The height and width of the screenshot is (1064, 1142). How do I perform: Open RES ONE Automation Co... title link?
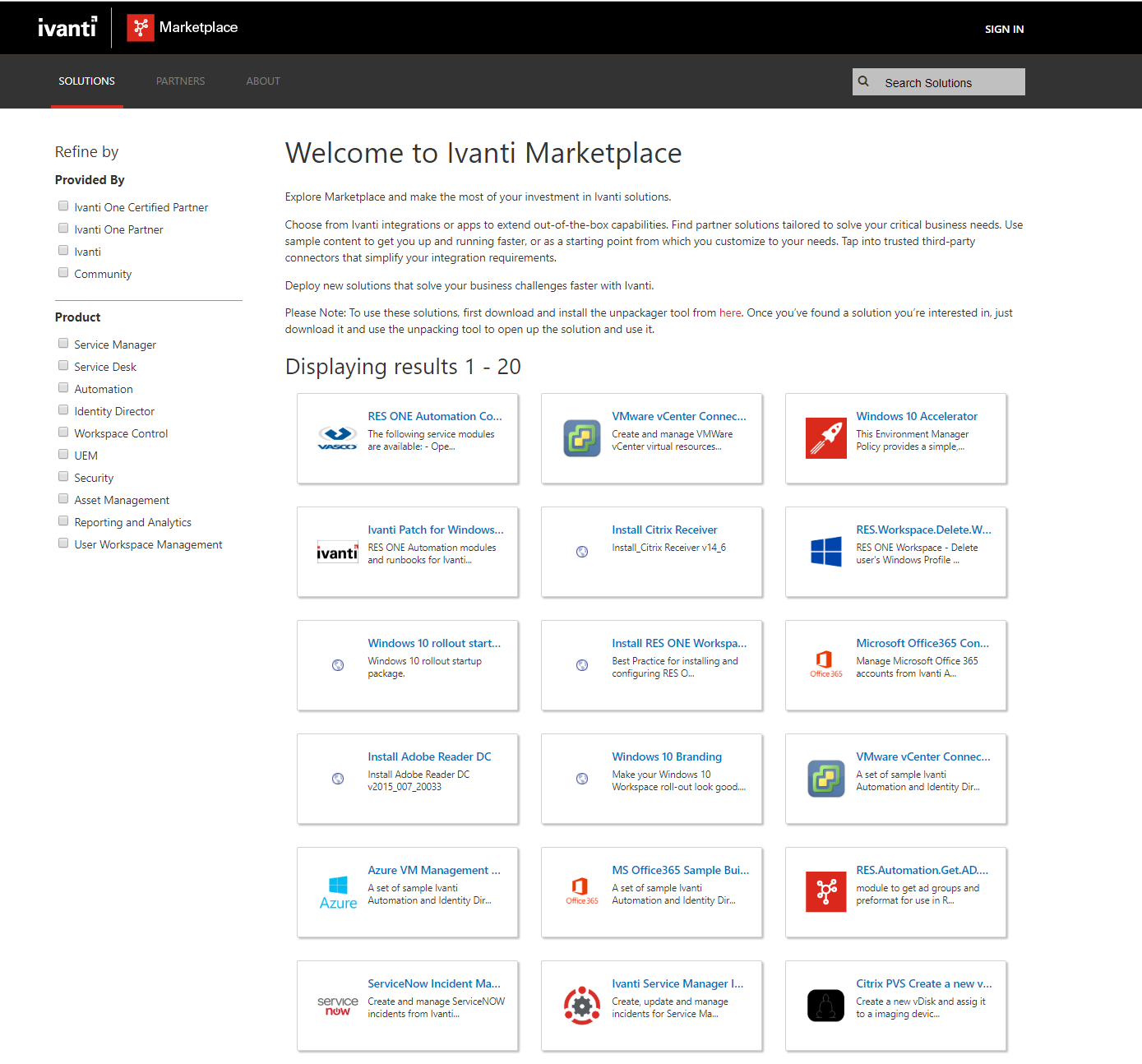point(434,416)
